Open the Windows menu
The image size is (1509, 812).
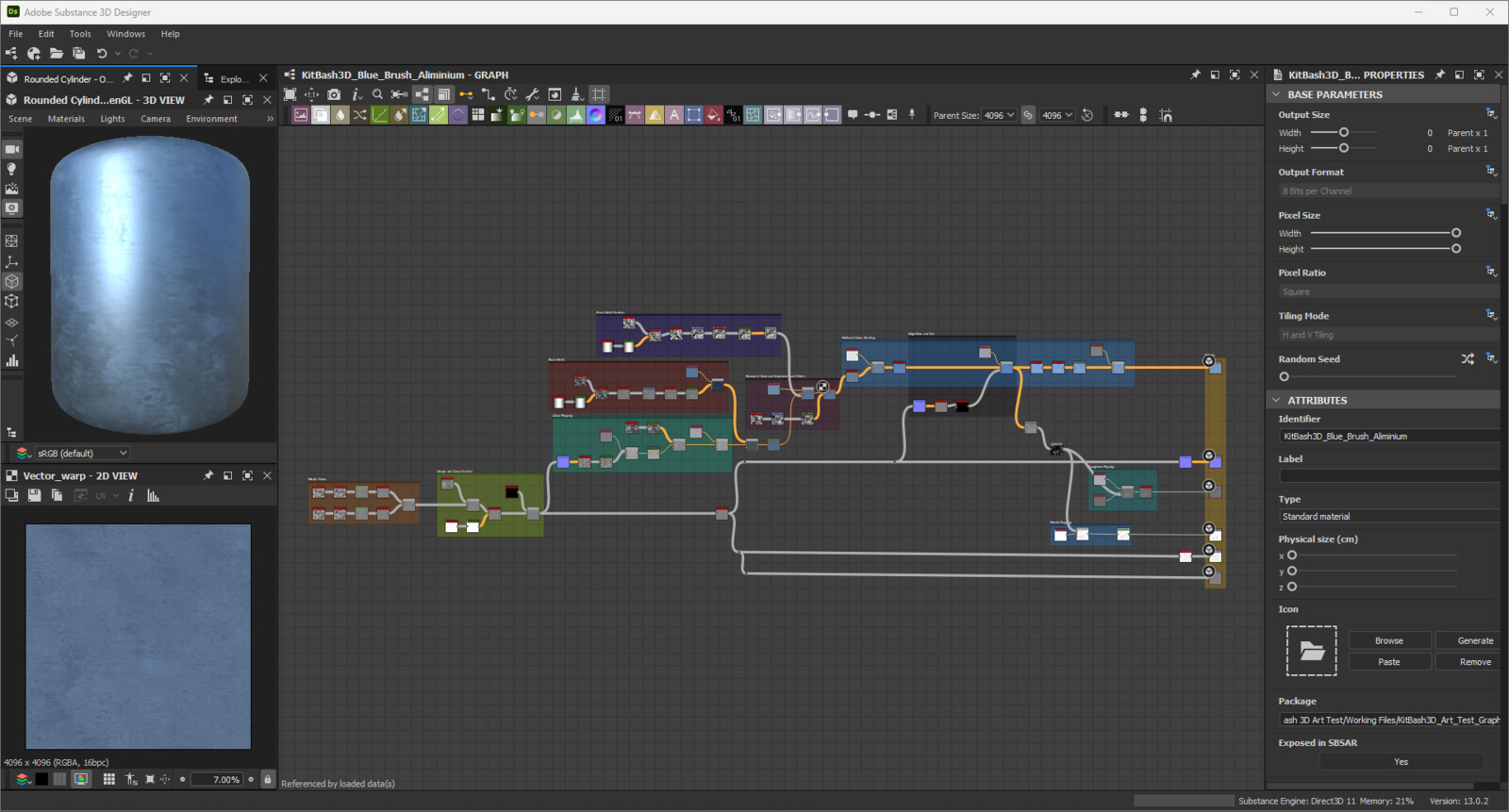tap(125, 34)
